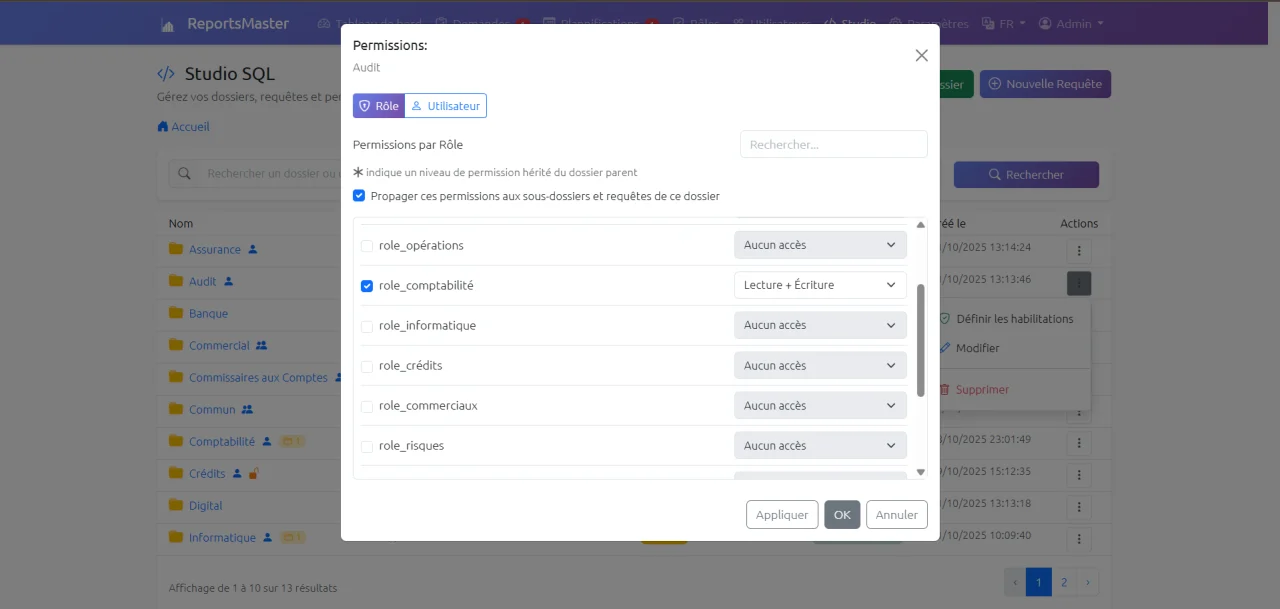Open the actions kebab for Assurance row
Screen dimensions: 1280x609
click(x=1078, y=249)
